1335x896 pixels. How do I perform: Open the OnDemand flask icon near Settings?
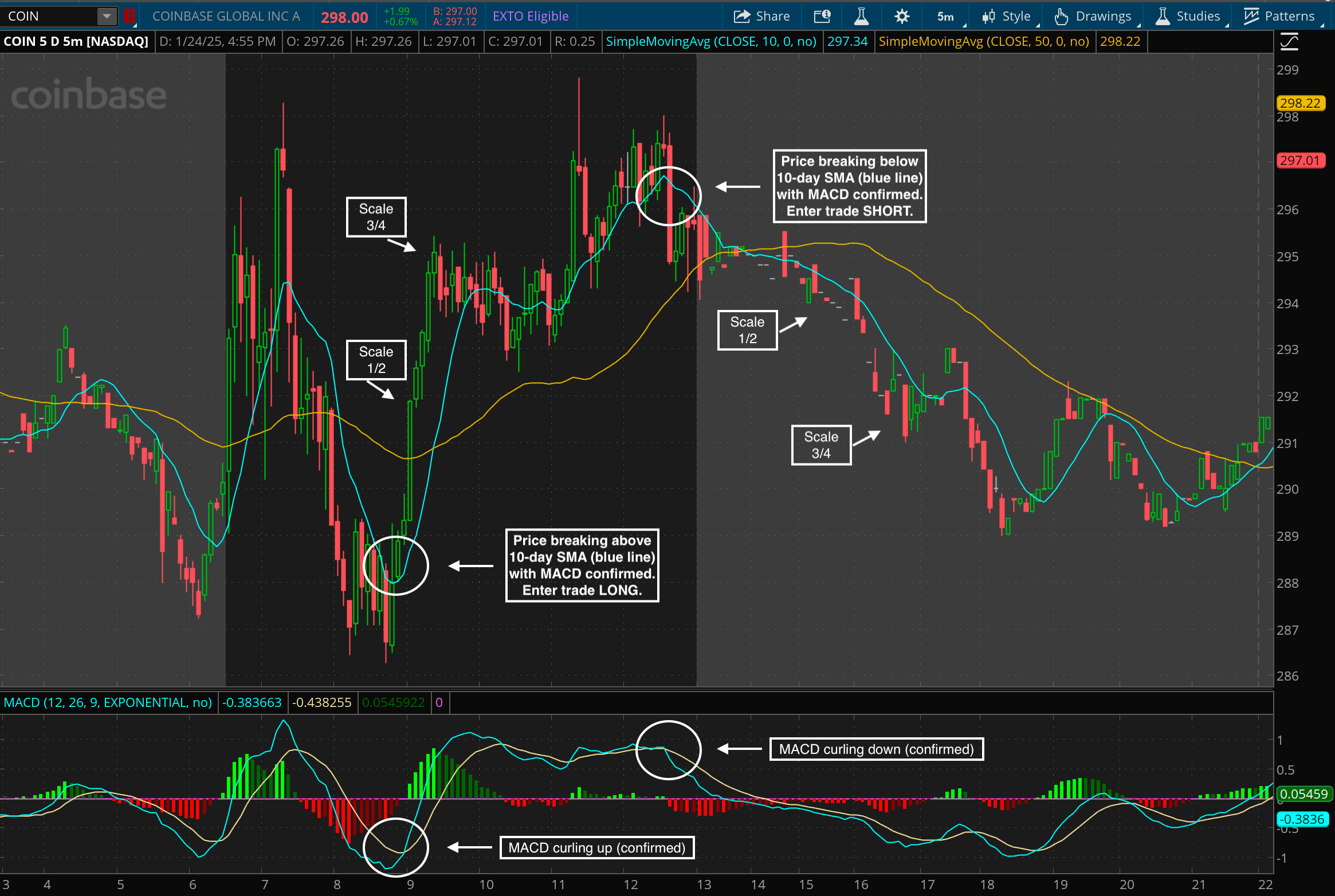(861, 15)
